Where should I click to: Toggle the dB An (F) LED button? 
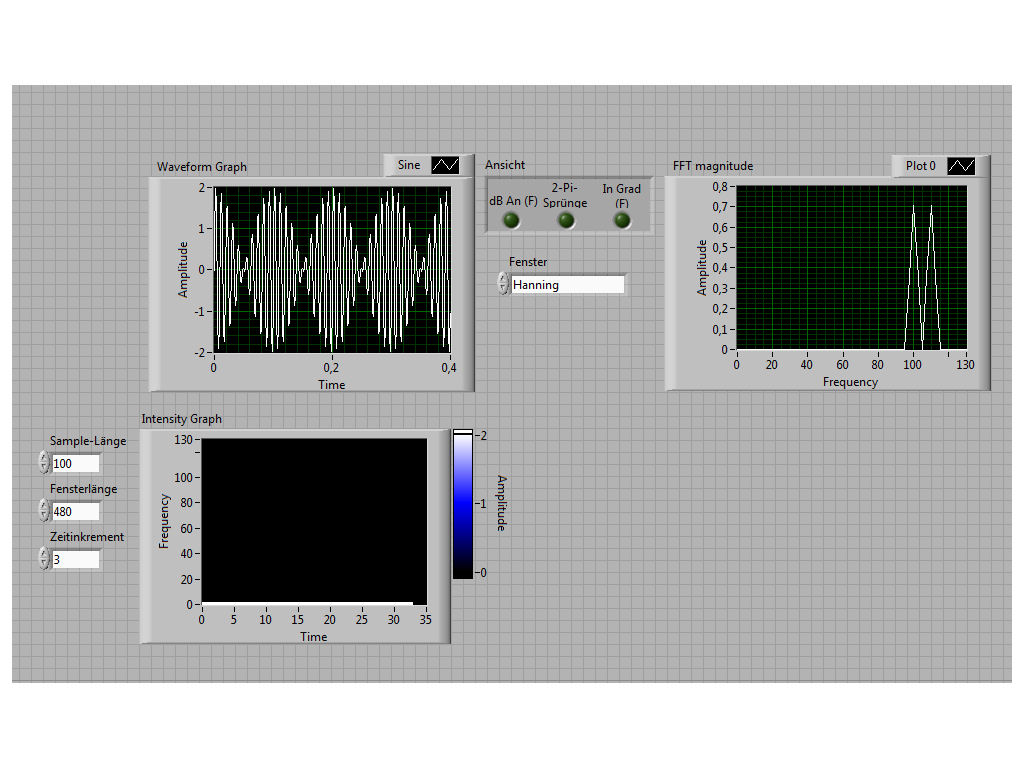tap(511, 221)
